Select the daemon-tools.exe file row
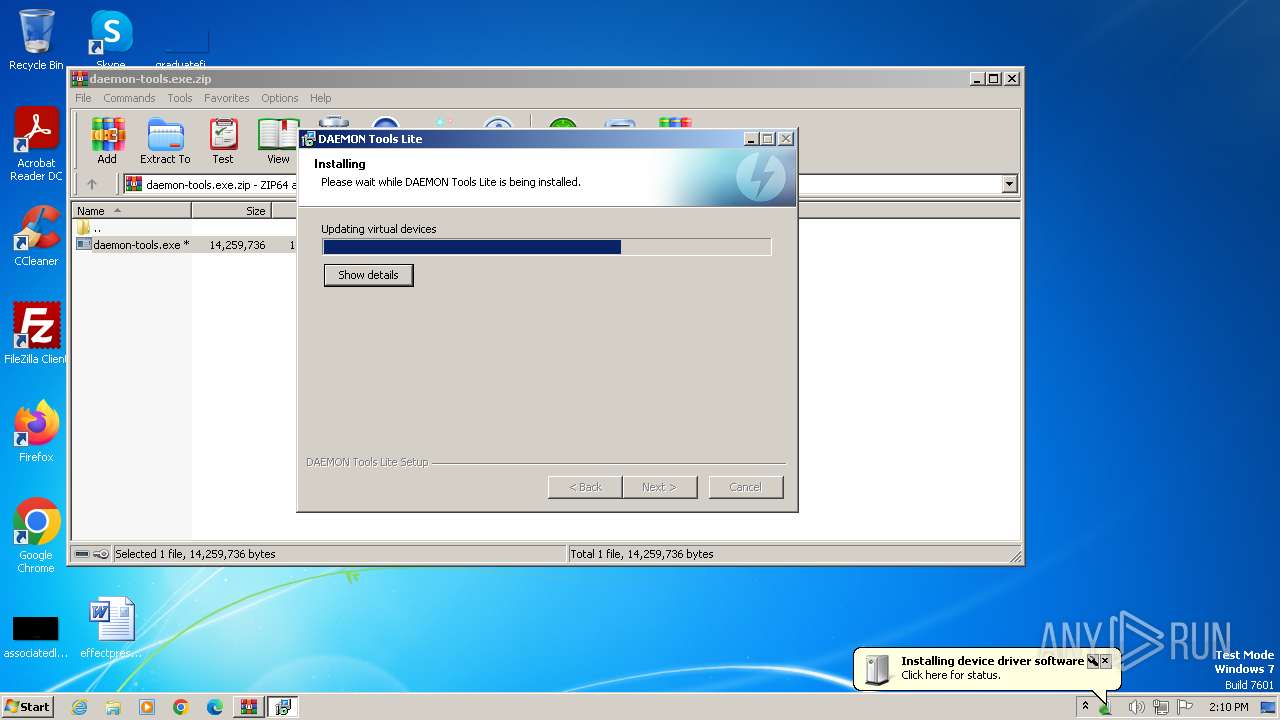 [184, 244]
